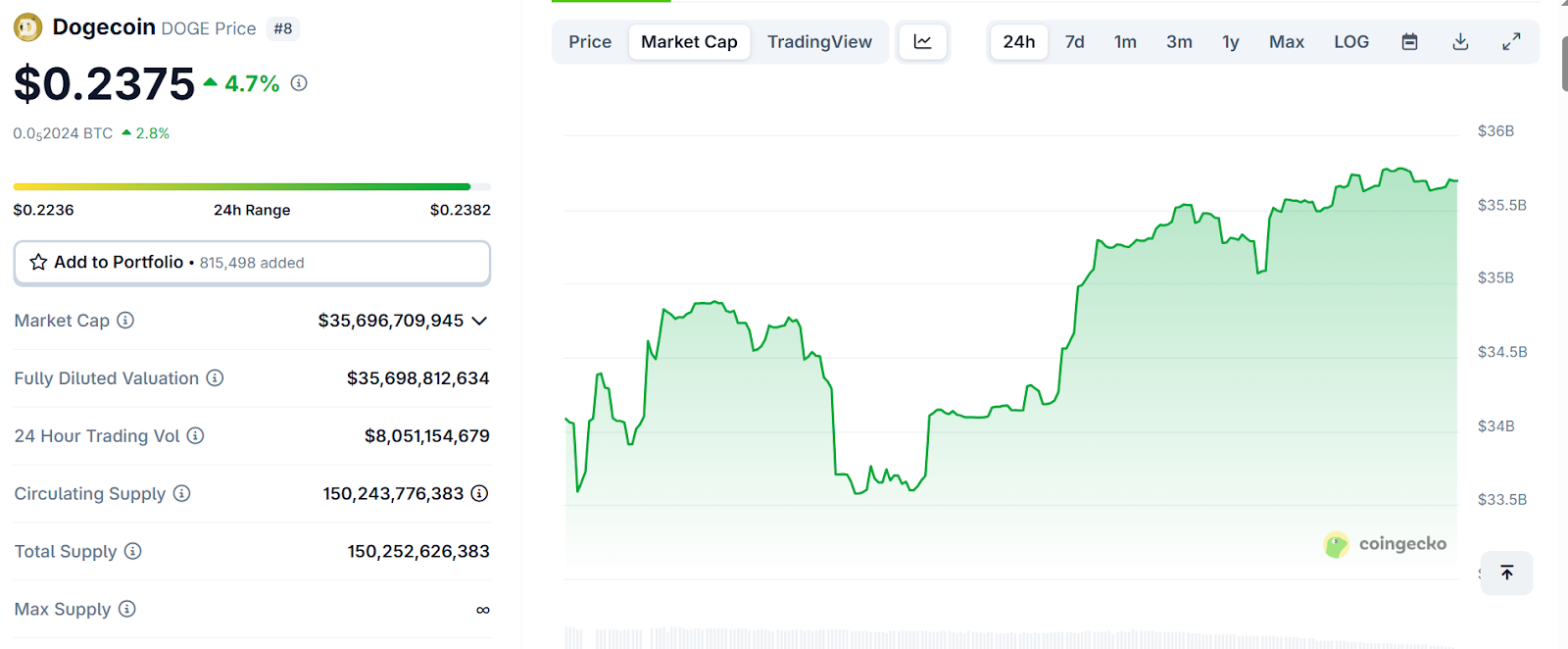Click the 150,252,626,383 total supply value
The image size is (1568, 649).
[x=418, y=551]
